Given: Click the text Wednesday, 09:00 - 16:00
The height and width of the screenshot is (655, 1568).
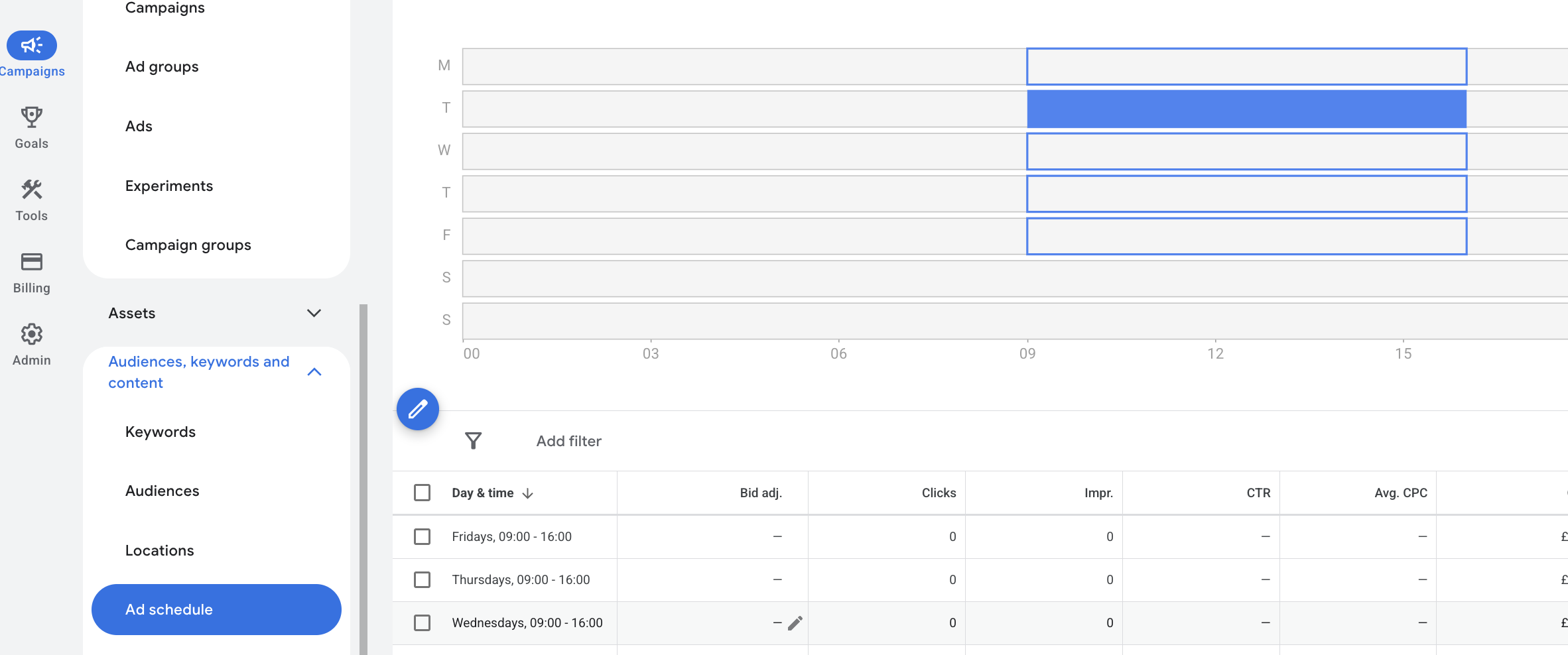Looking at the screenshot, I should coord(527,623).
